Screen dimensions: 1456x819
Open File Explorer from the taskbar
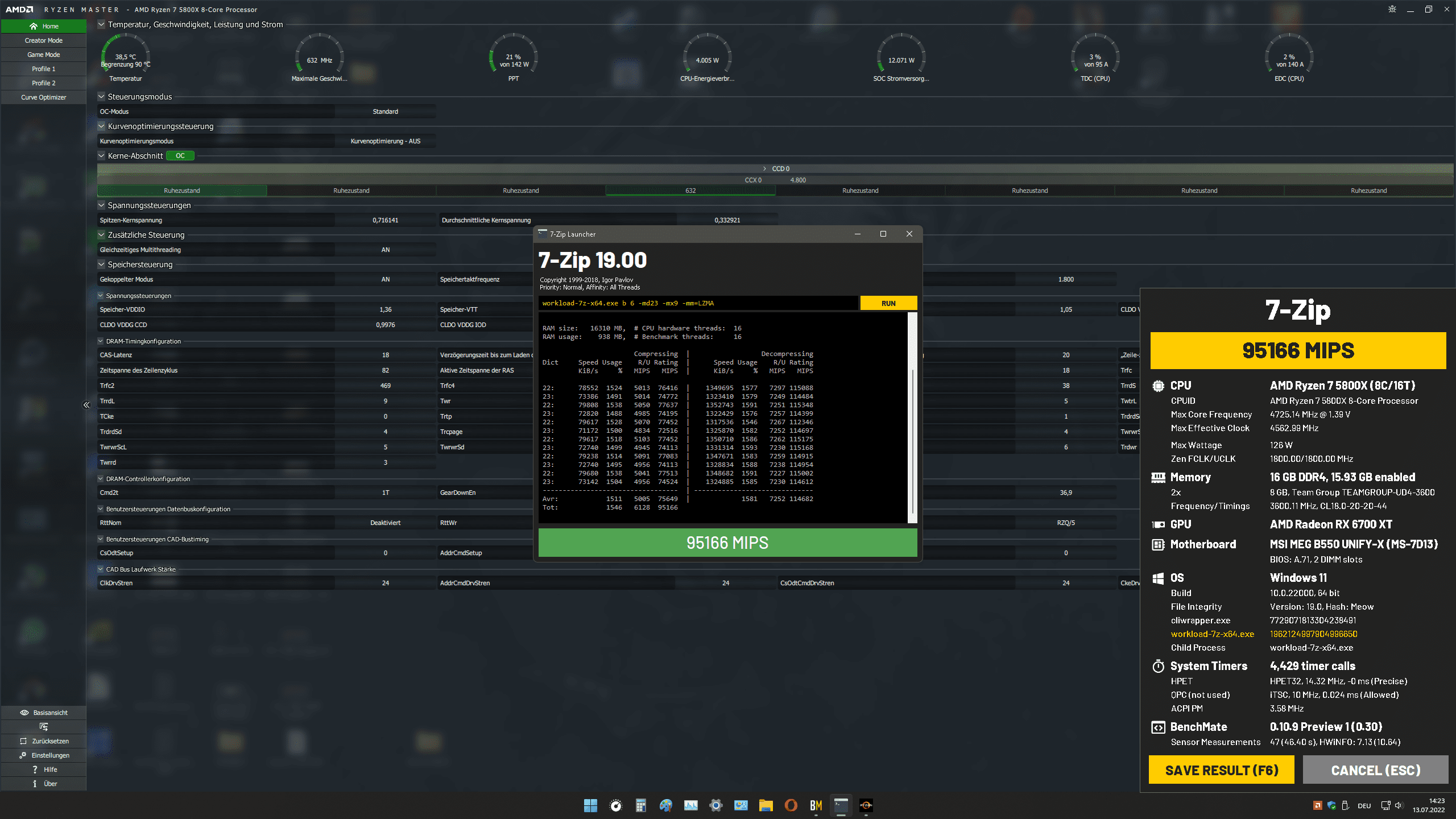coord(766,805)
